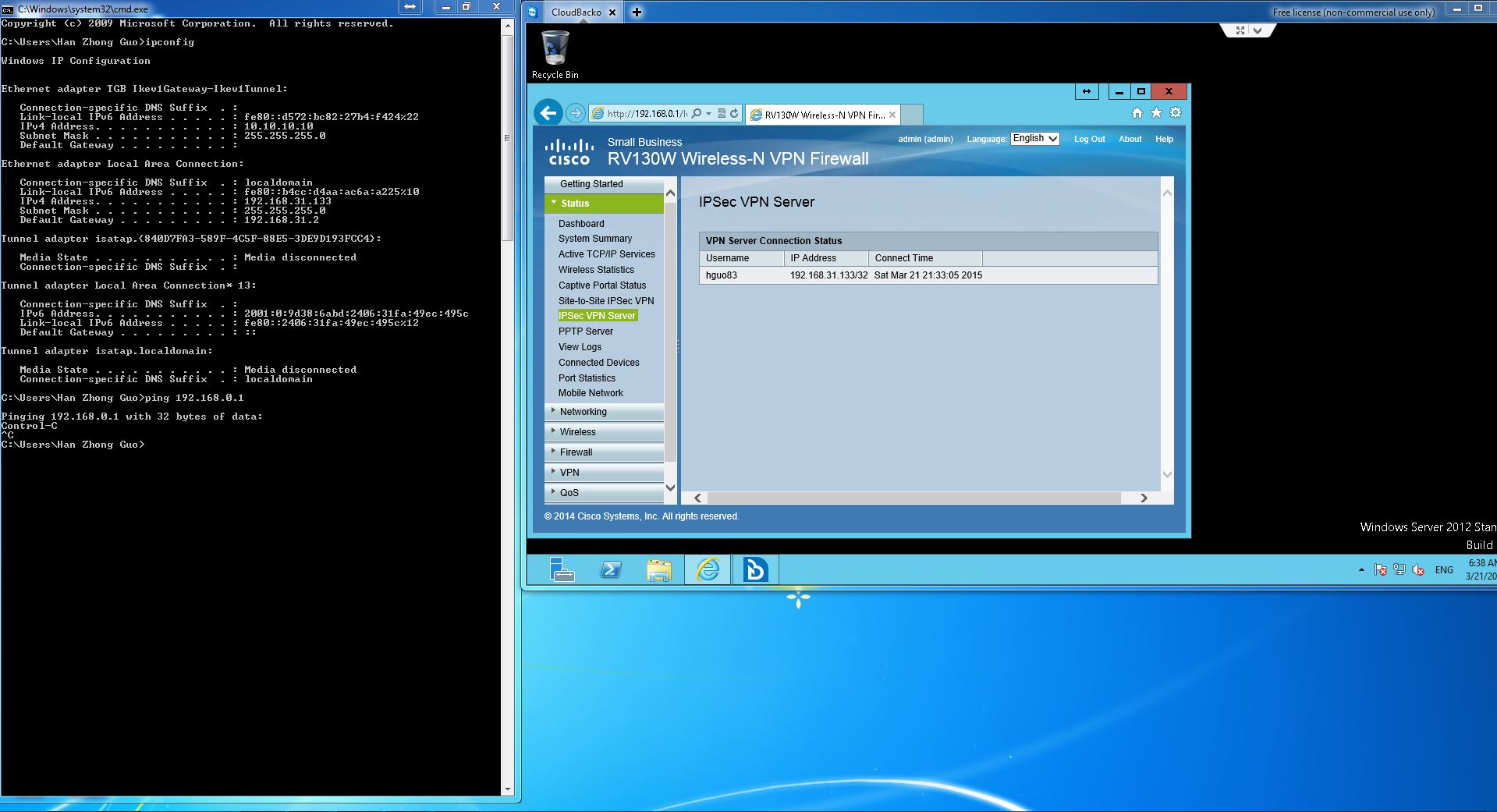Collapse the Status section
This screenshot has width=1497, height=812.
[x=604, y=204]
